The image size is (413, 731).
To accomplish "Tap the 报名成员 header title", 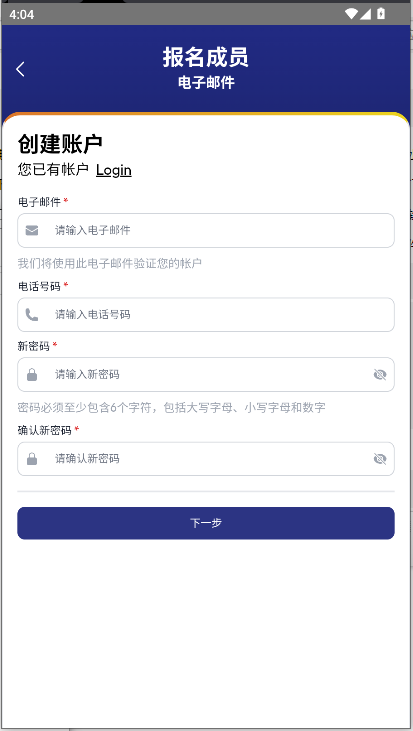I will [206, 57].
